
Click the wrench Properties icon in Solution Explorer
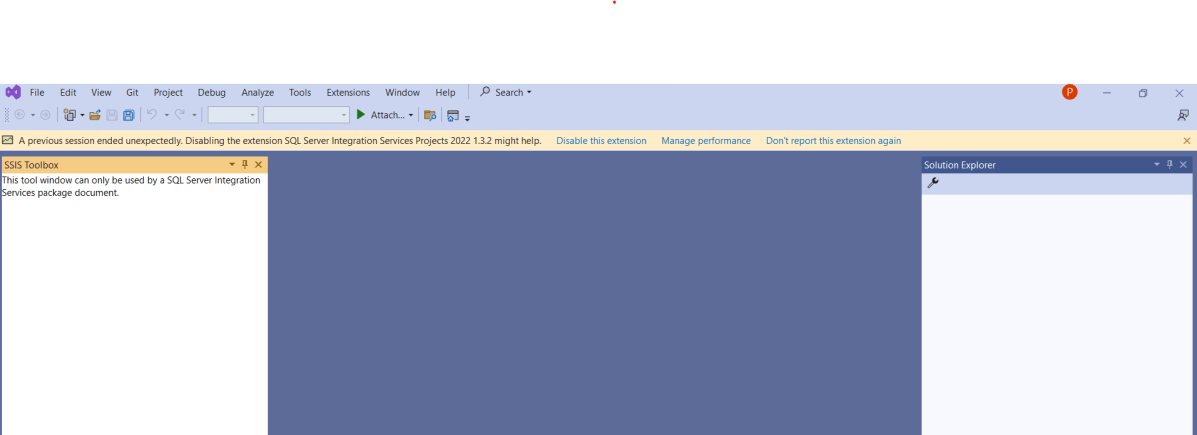[x=932, y=183]
